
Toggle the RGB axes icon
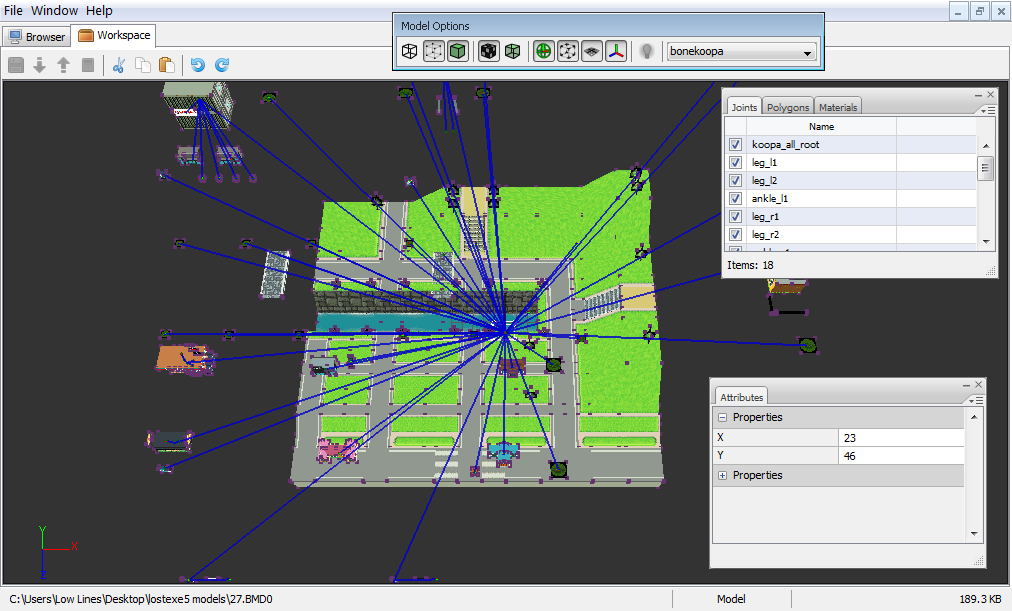[x=616, y=51]
